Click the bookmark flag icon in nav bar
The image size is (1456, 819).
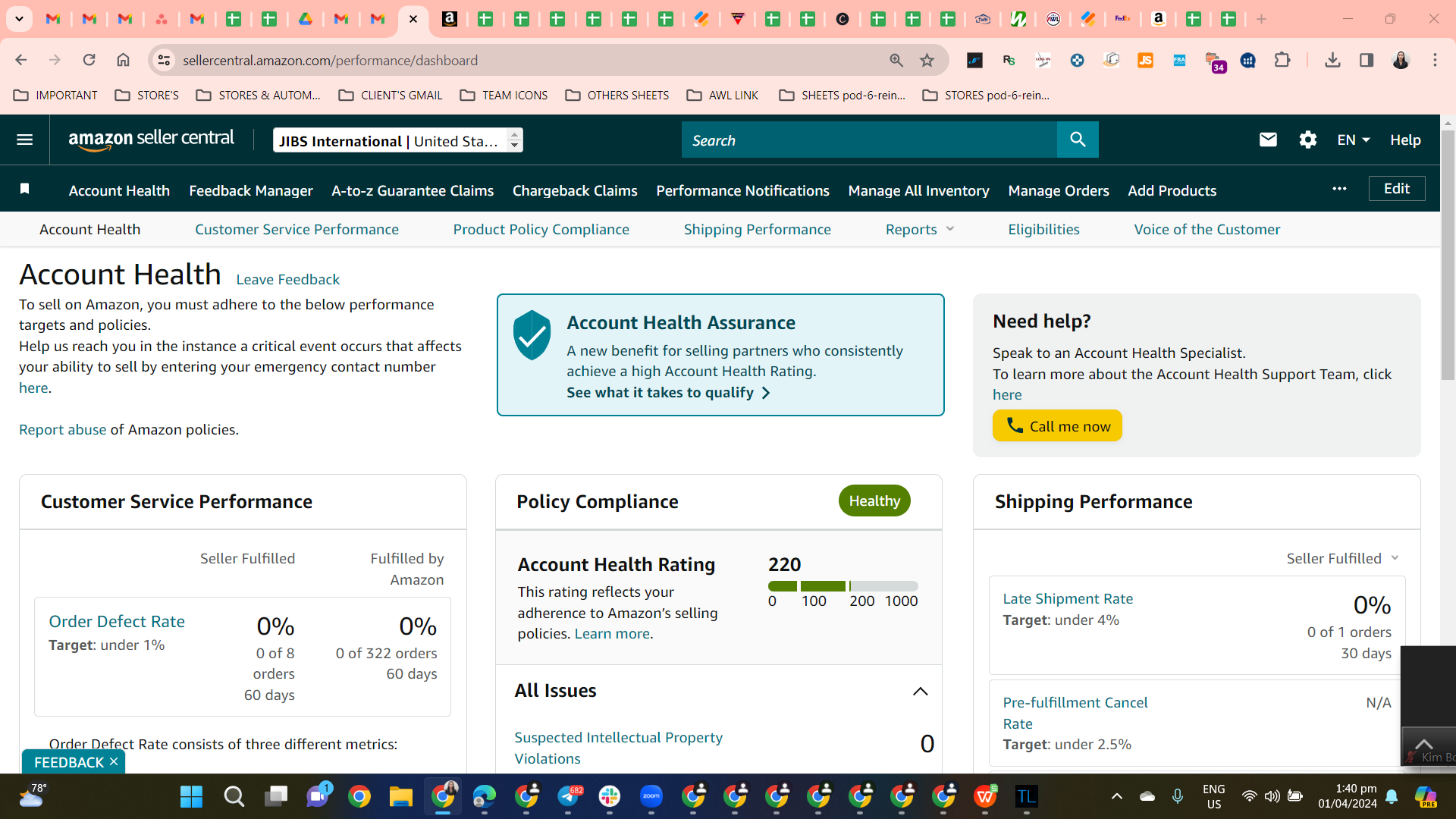point(24,189)
